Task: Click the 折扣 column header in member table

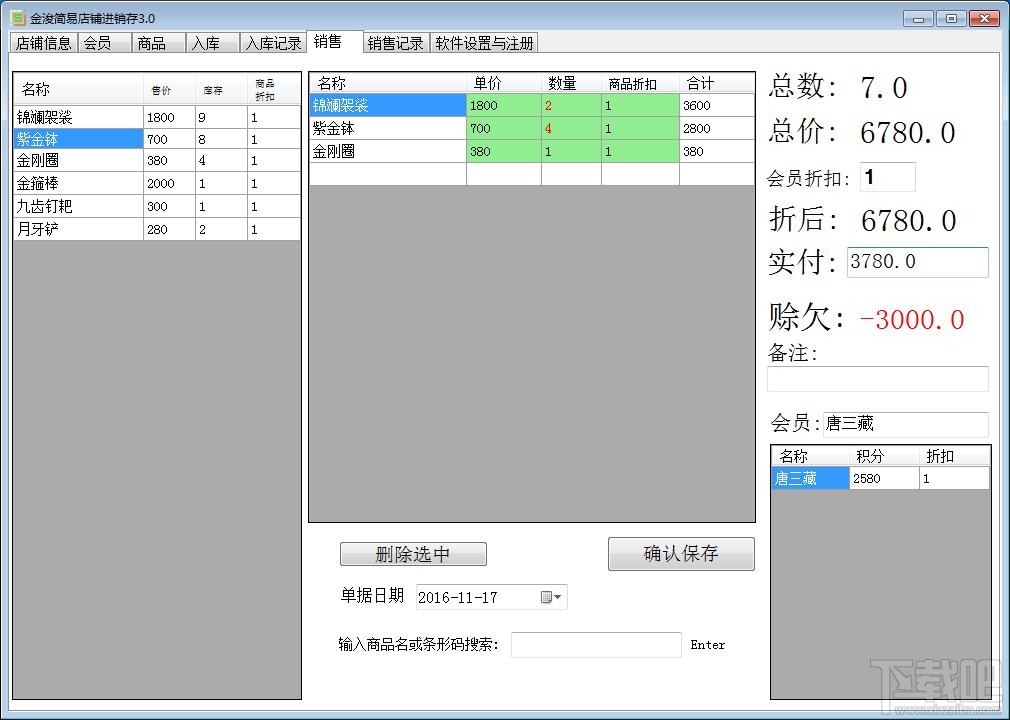Action: [955, 456]
